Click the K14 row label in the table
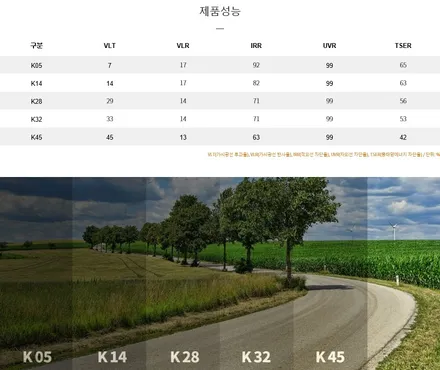This screenshot has height=370, width=440. (x=36, y=83)
